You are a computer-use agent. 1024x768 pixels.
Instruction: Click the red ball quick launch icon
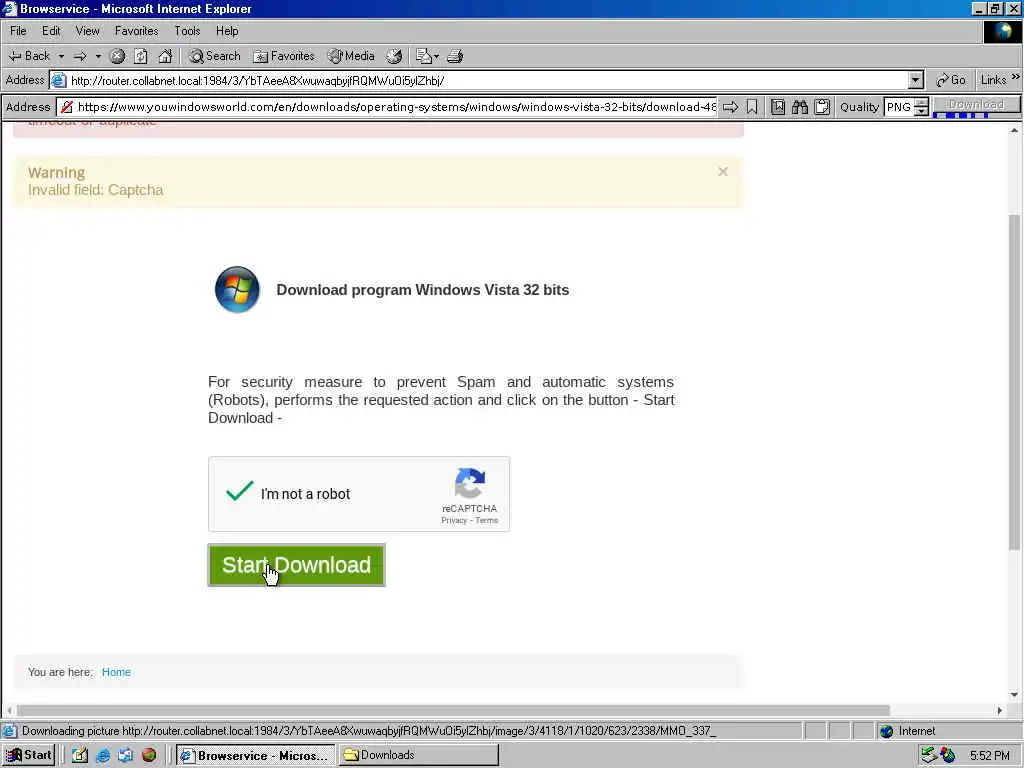tap(149, 756)
